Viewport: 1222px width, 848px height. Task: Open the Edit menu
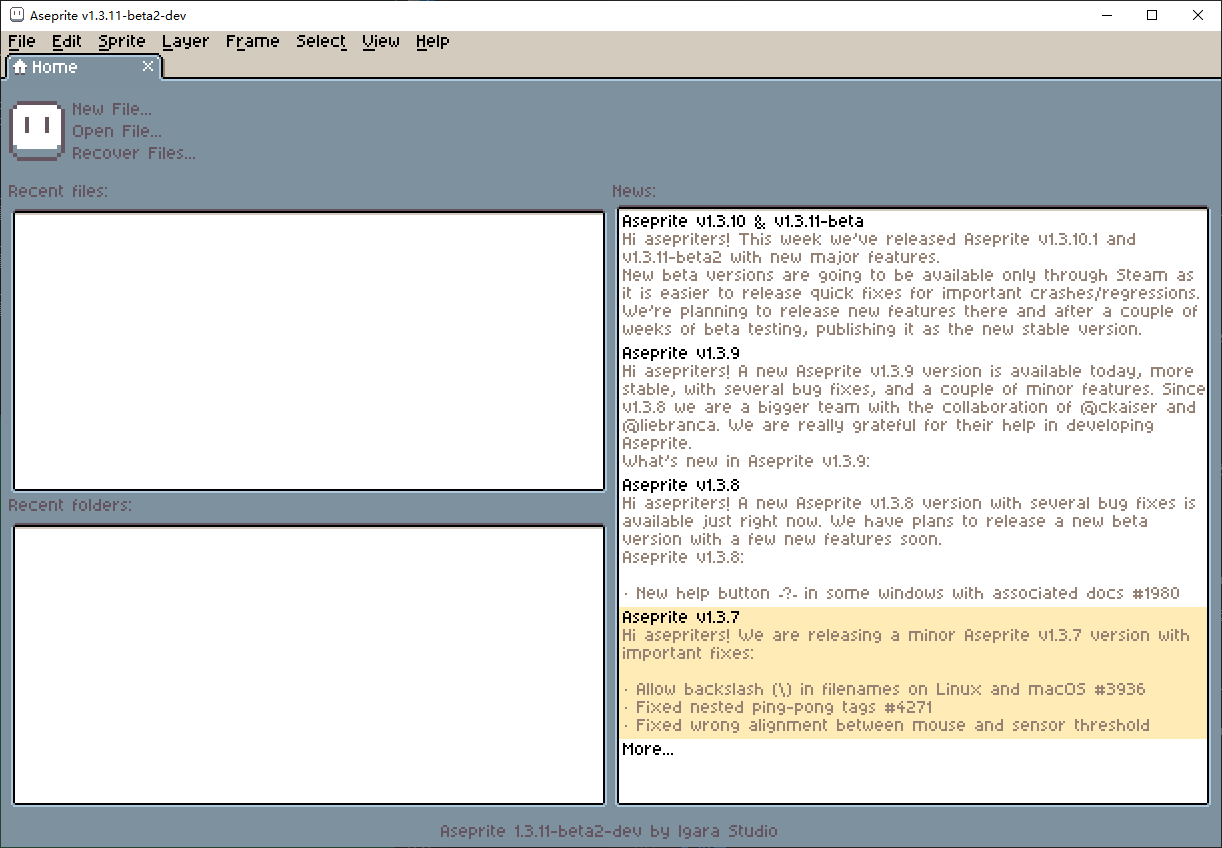click(x=67, y=41)
